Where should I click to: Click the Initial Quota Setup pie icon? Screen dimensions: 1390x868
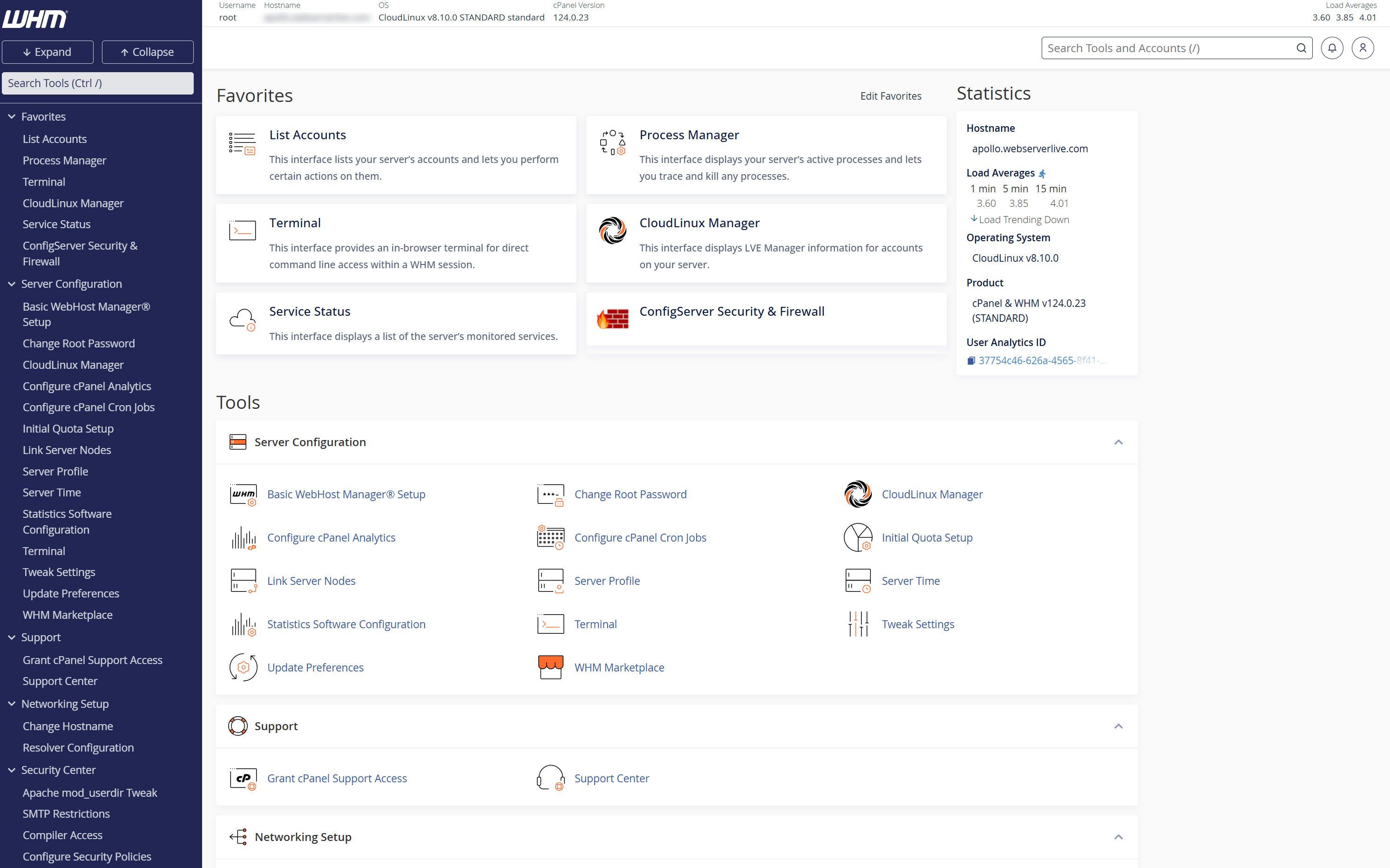tap(858, 537)
